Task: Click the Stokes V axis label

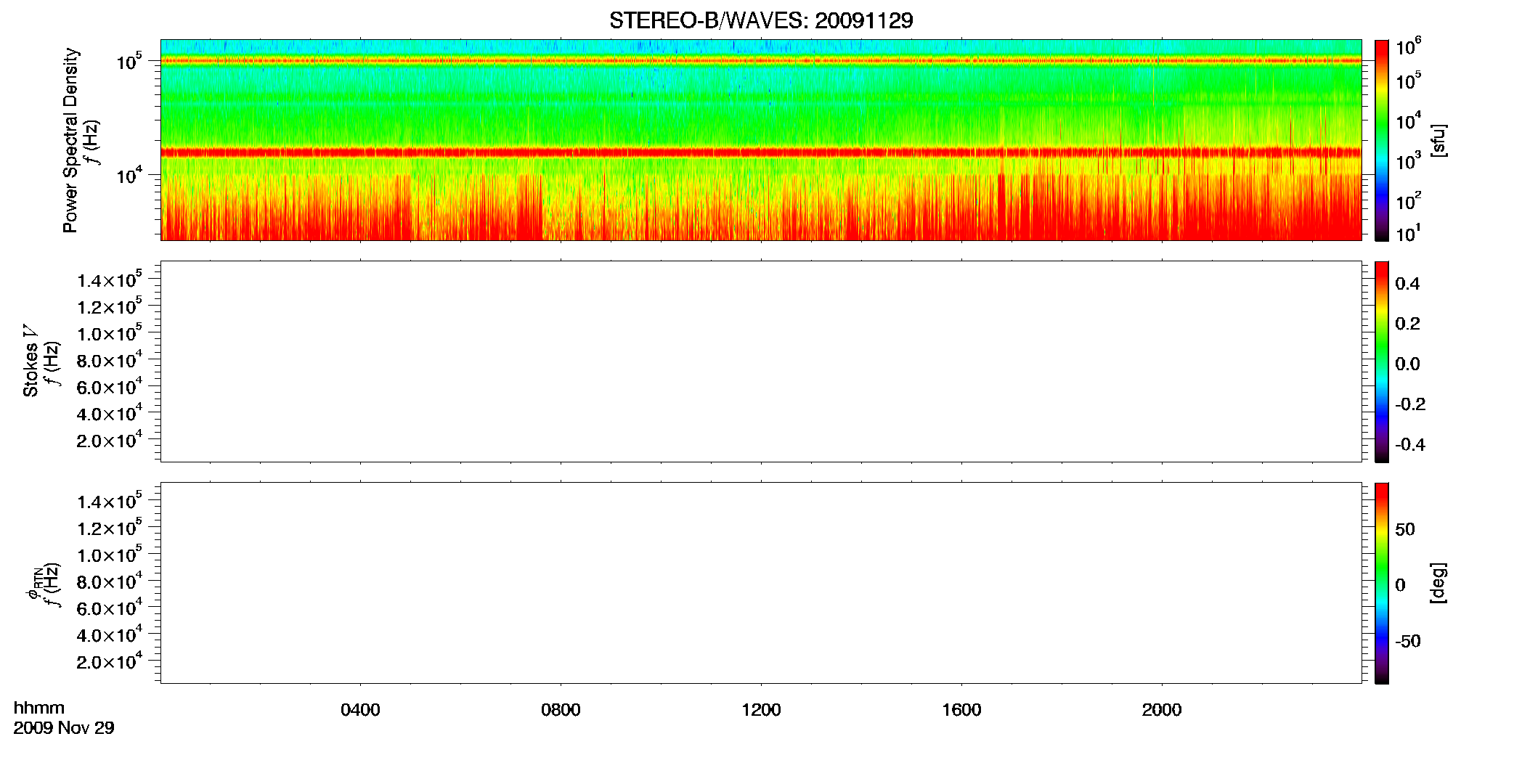Action: click(x=31, y=362)
